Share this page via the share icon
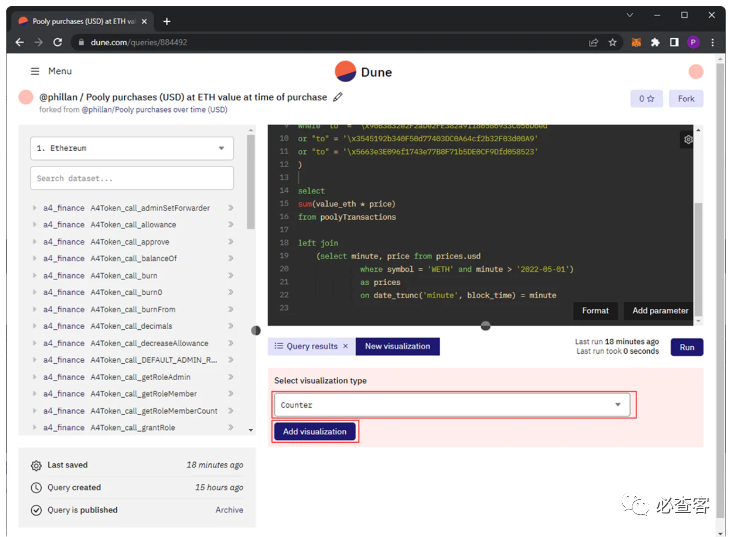This screenshot has width=733, height=537. 593,43
